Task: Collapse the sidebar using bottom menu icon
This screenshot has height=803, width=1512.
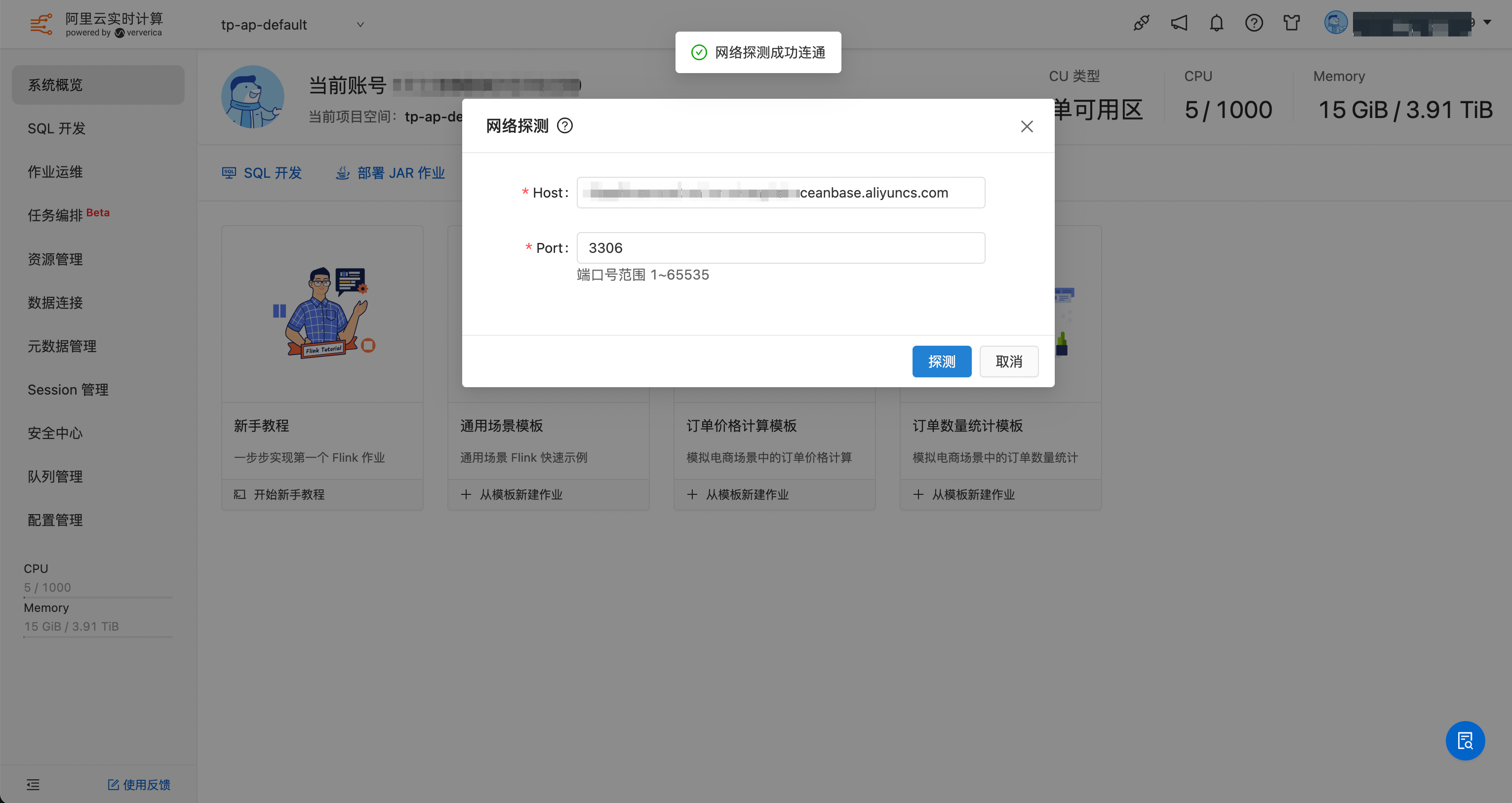Action: coord(33,785)
